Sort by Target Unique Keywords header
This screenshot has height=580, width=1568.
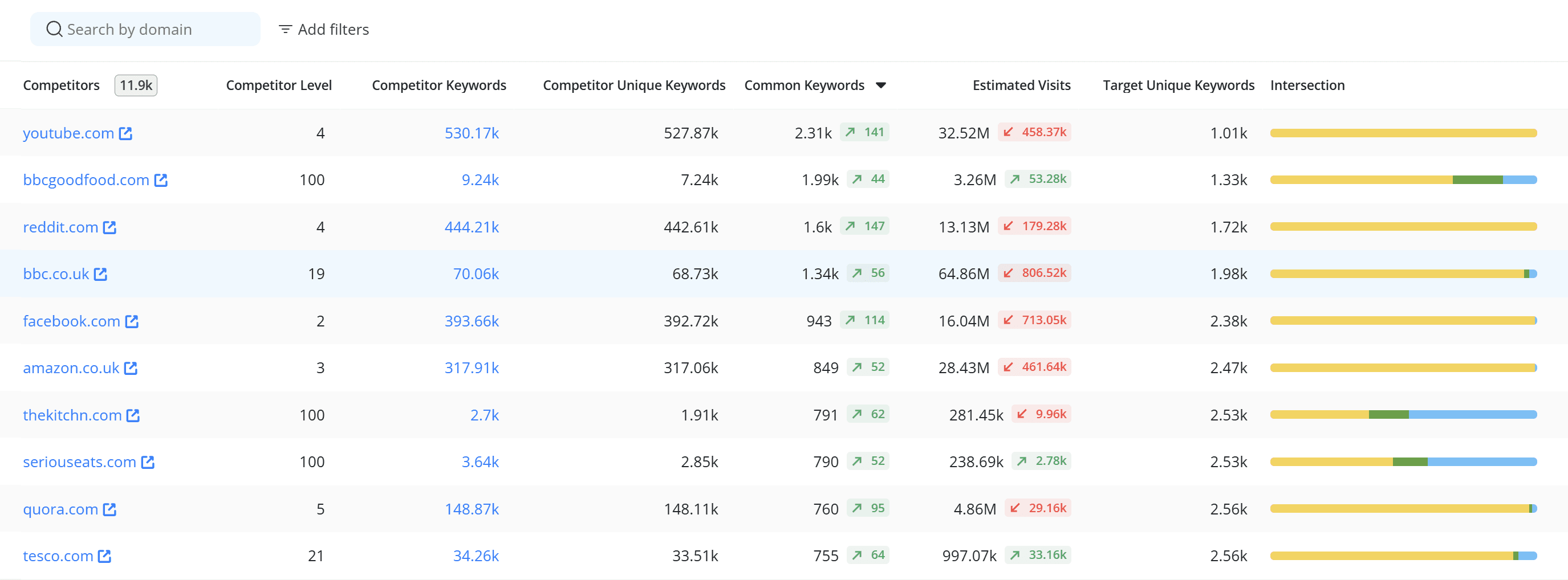point(1179,85)
